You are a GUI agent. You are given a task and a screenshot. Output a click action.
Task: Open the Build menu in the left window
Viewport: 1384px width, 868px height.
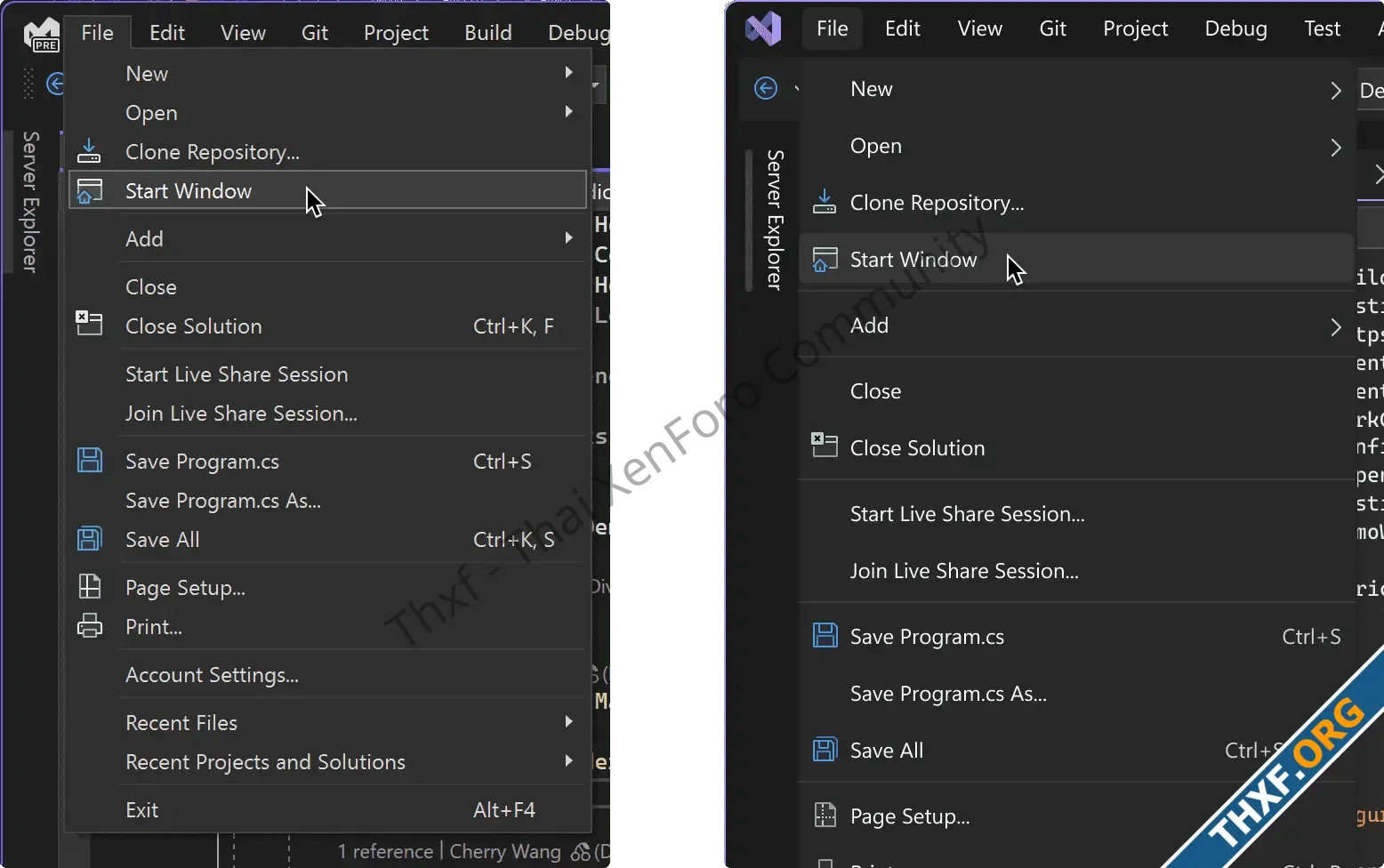pos(488,33)
